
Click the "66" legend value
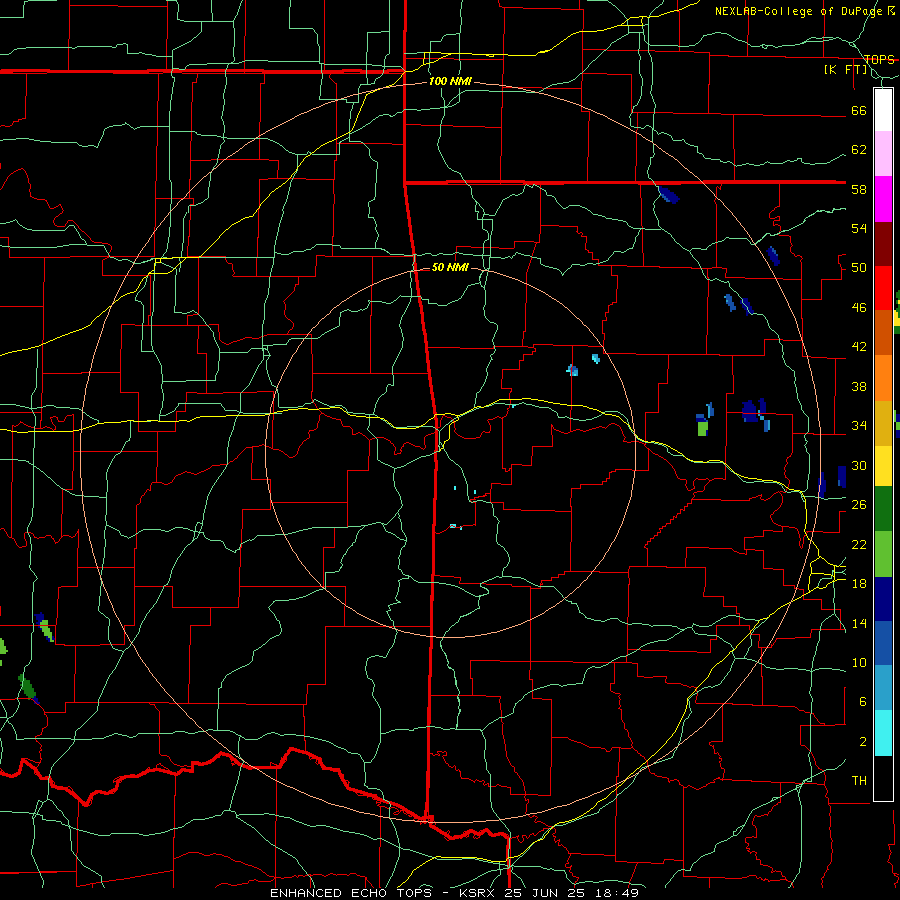(x=859, y=111)
